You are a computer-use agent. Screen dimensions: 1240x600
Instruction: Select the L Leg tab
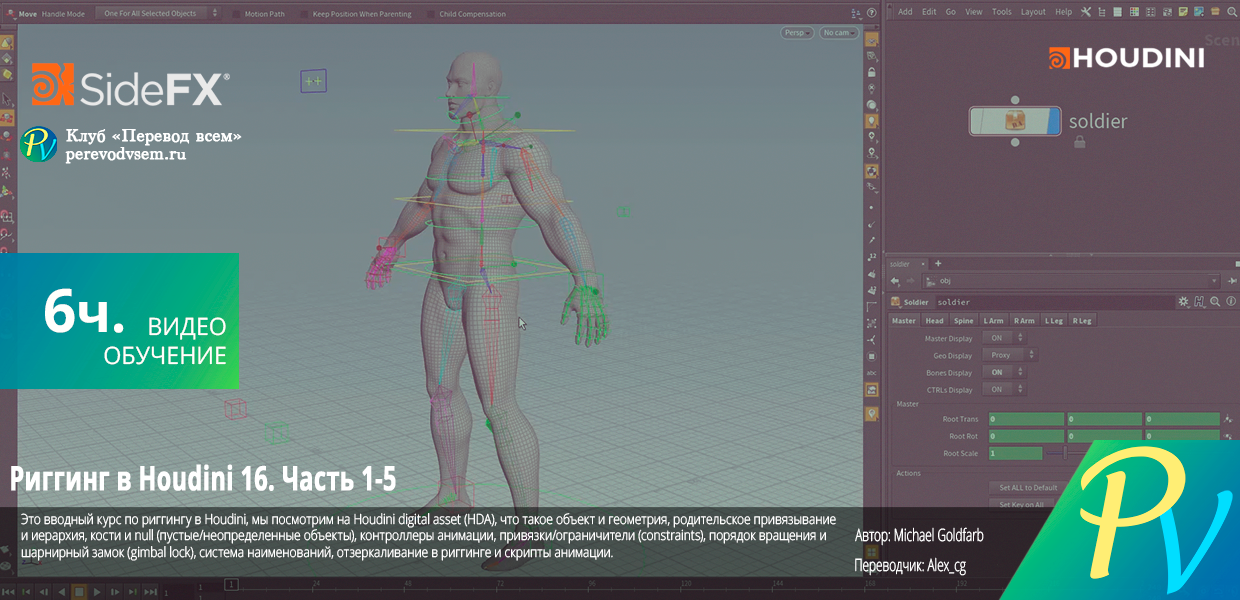coord(1053,321)
